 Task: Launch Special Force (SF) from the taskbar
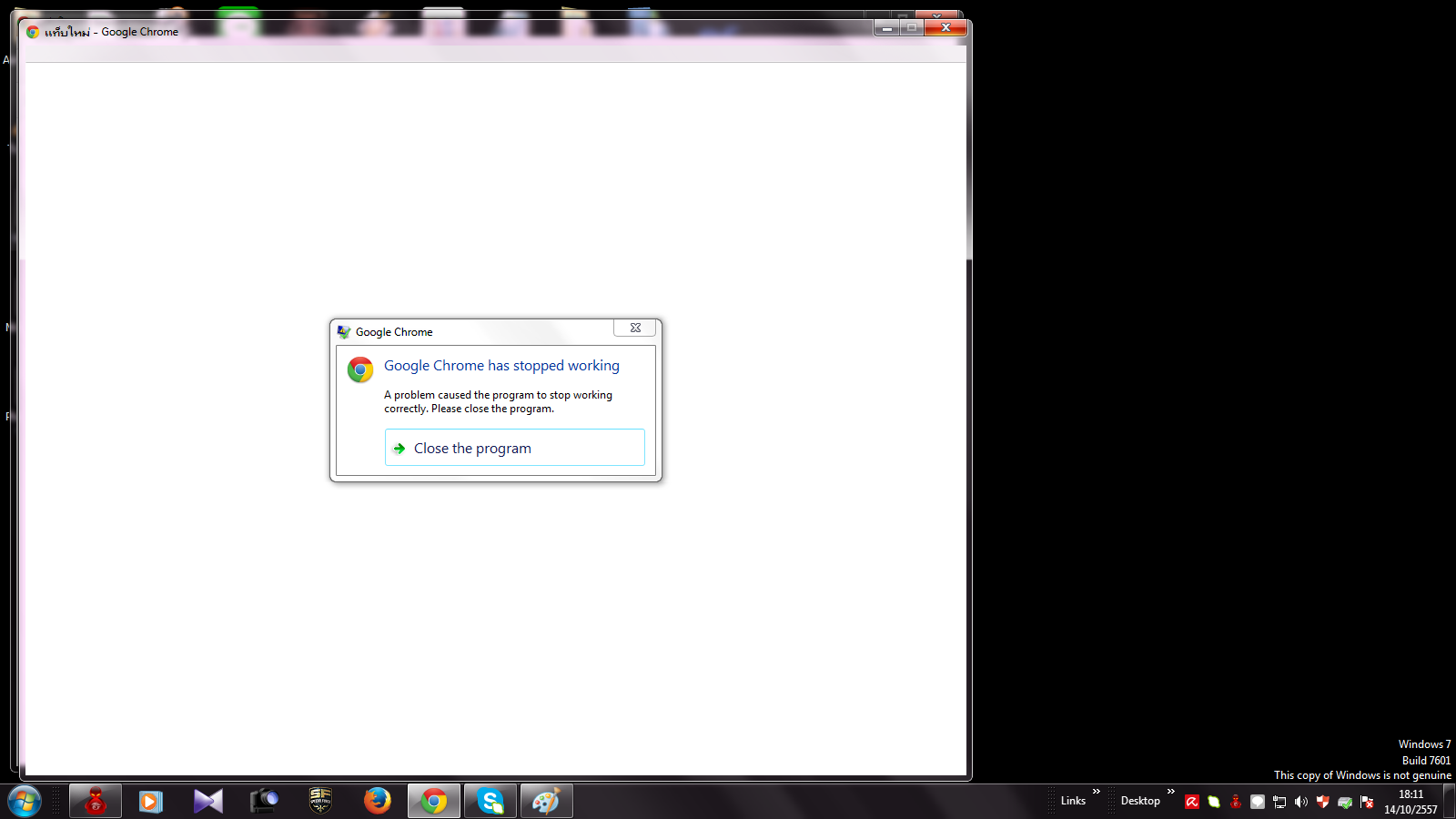click(x=320, y=801)
